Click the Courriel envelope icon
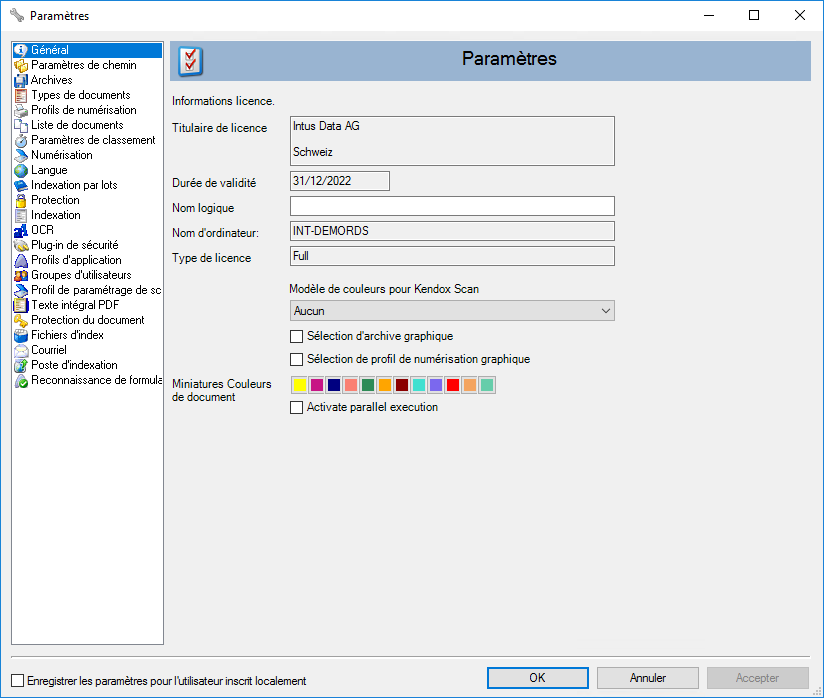The height and width of the screenshot is (698, 824). click(x=21, y=350)
